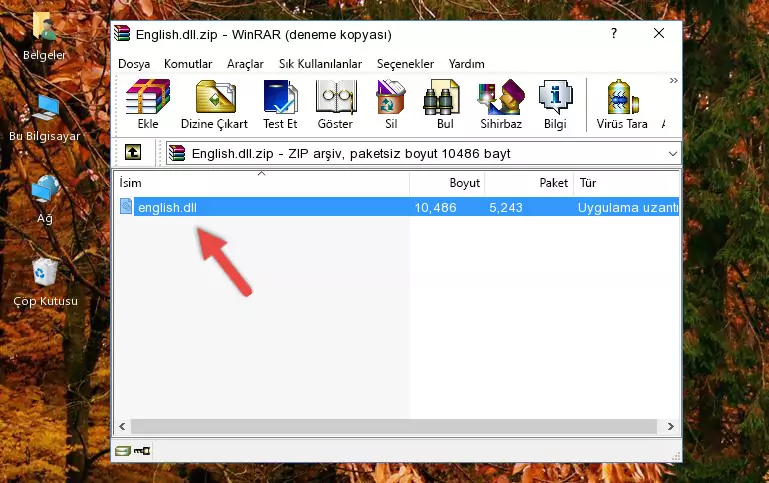769x483 pixels.
Task: Show more toolbar buttons chevron
Action: point(674,80)
